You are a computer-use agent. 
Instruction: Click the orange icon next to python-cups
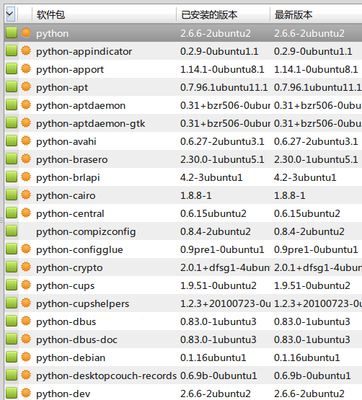point(26,285)
